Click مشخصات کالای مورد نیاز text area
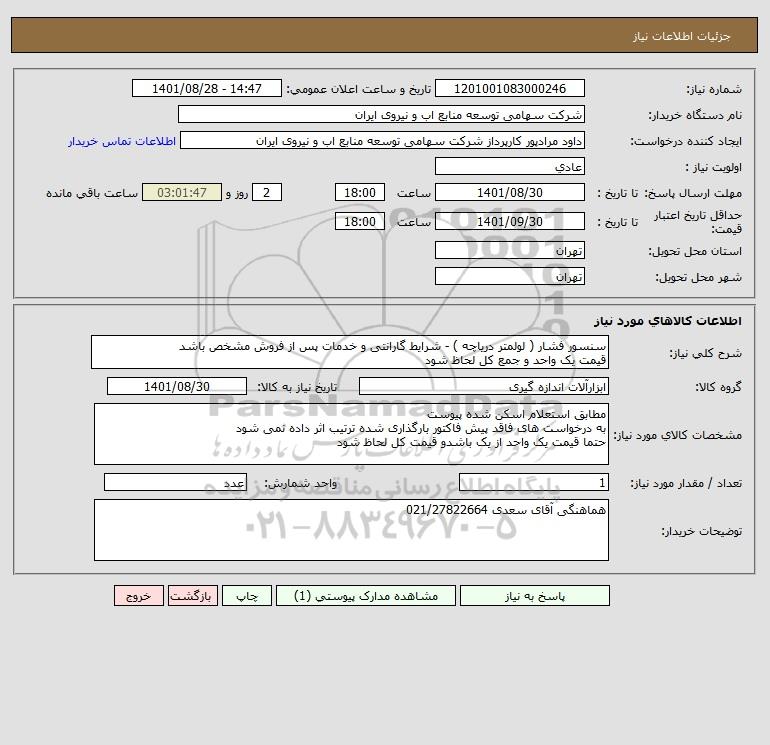The image size is (770, 745). pos(351,434)
